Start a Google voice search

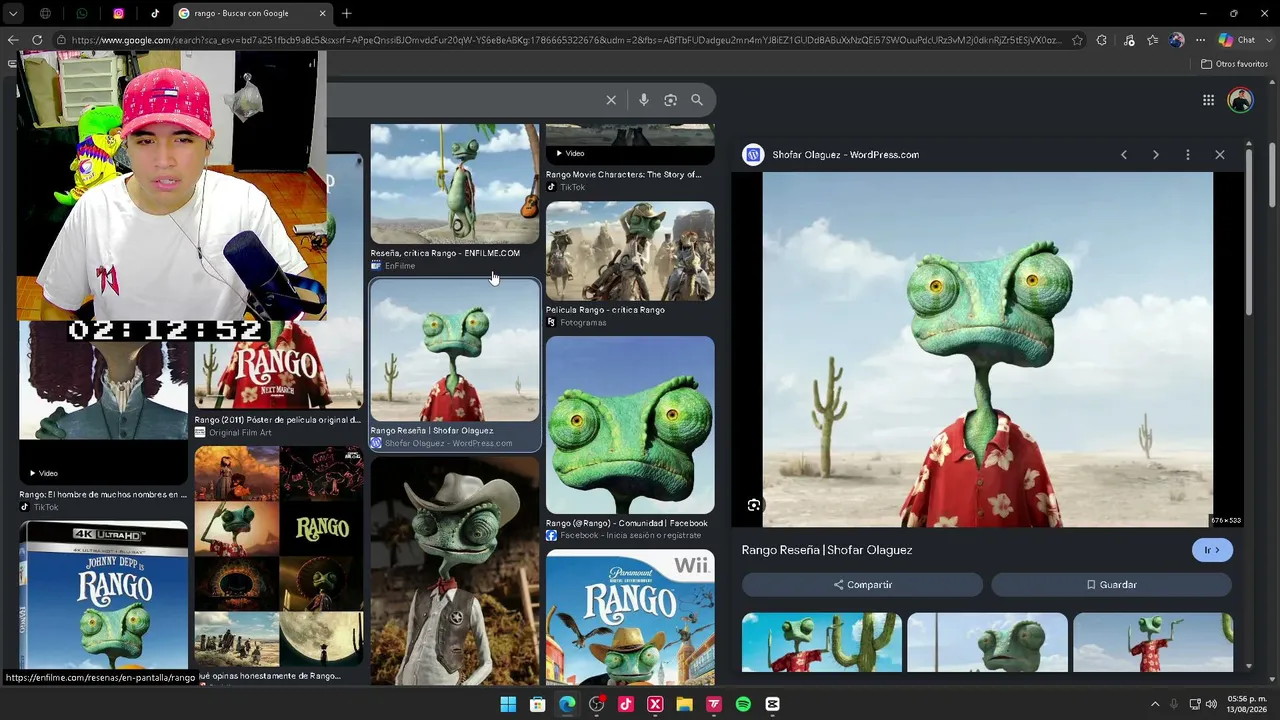(x=644, y=100)
